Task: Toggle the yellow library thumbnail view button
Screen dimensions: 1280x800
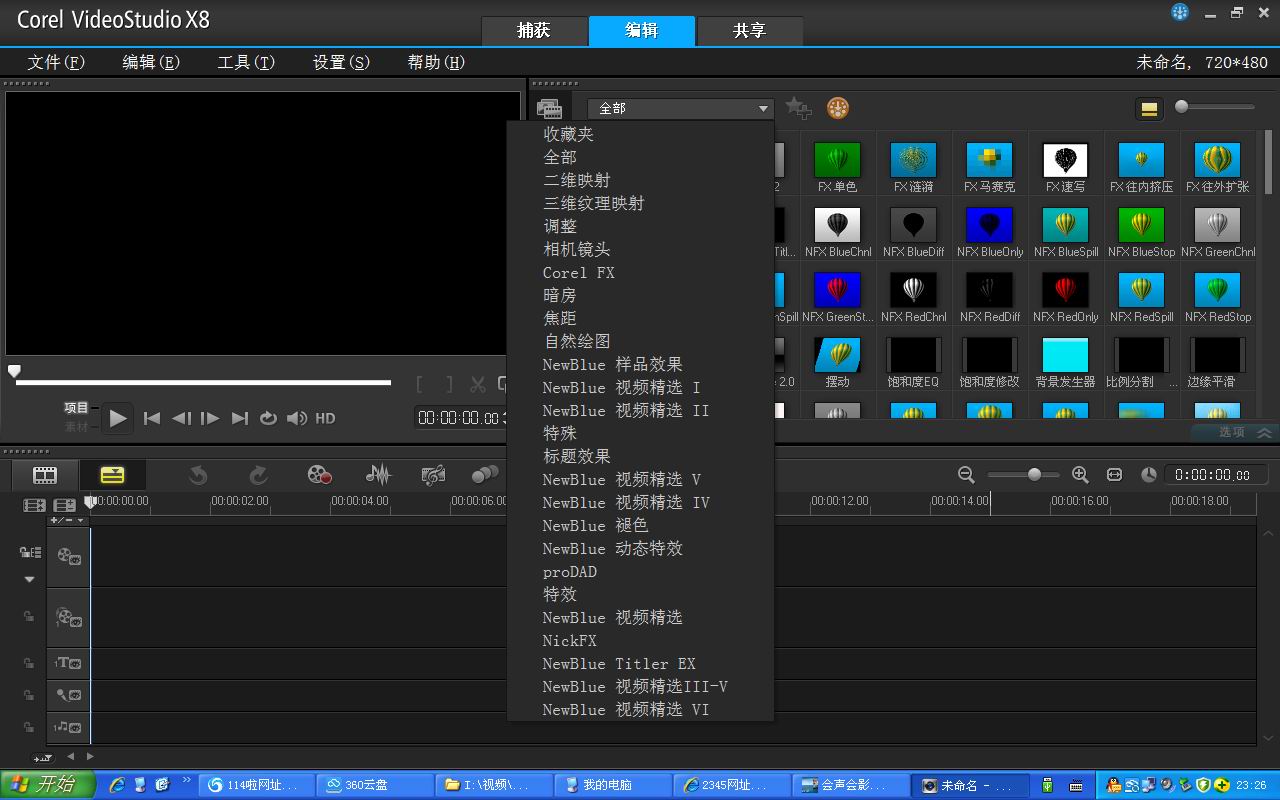Action: click(1149, 109)
